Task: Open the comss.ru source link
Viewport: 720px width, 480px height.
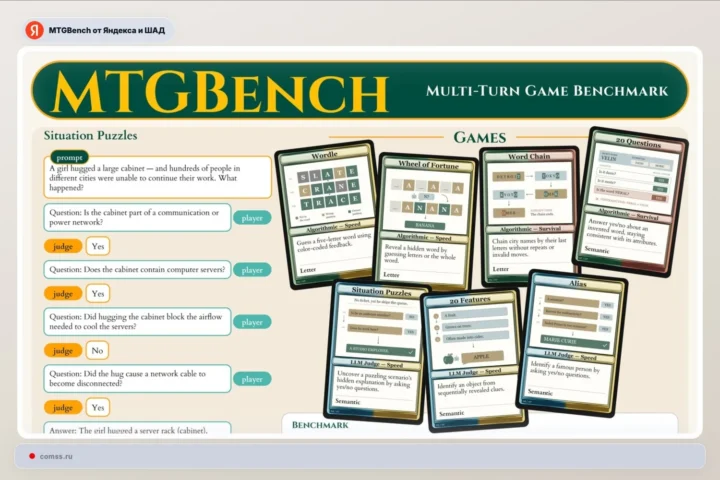Action: tap(56, 457)
